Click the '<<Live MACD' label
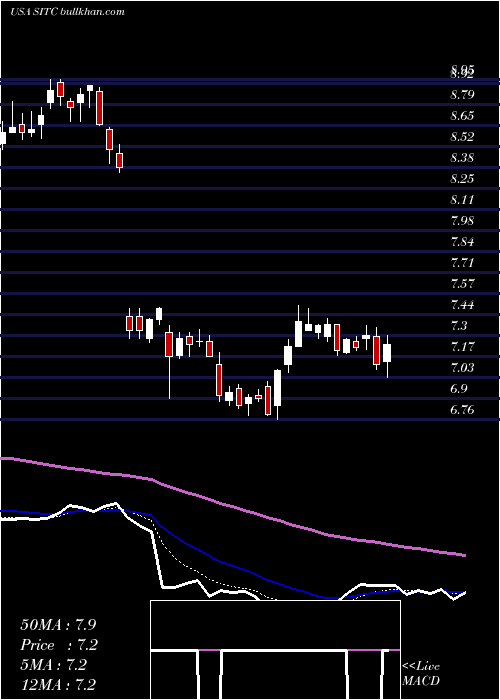This screenshot has width=500, height=700. click(x=421, y=674)
